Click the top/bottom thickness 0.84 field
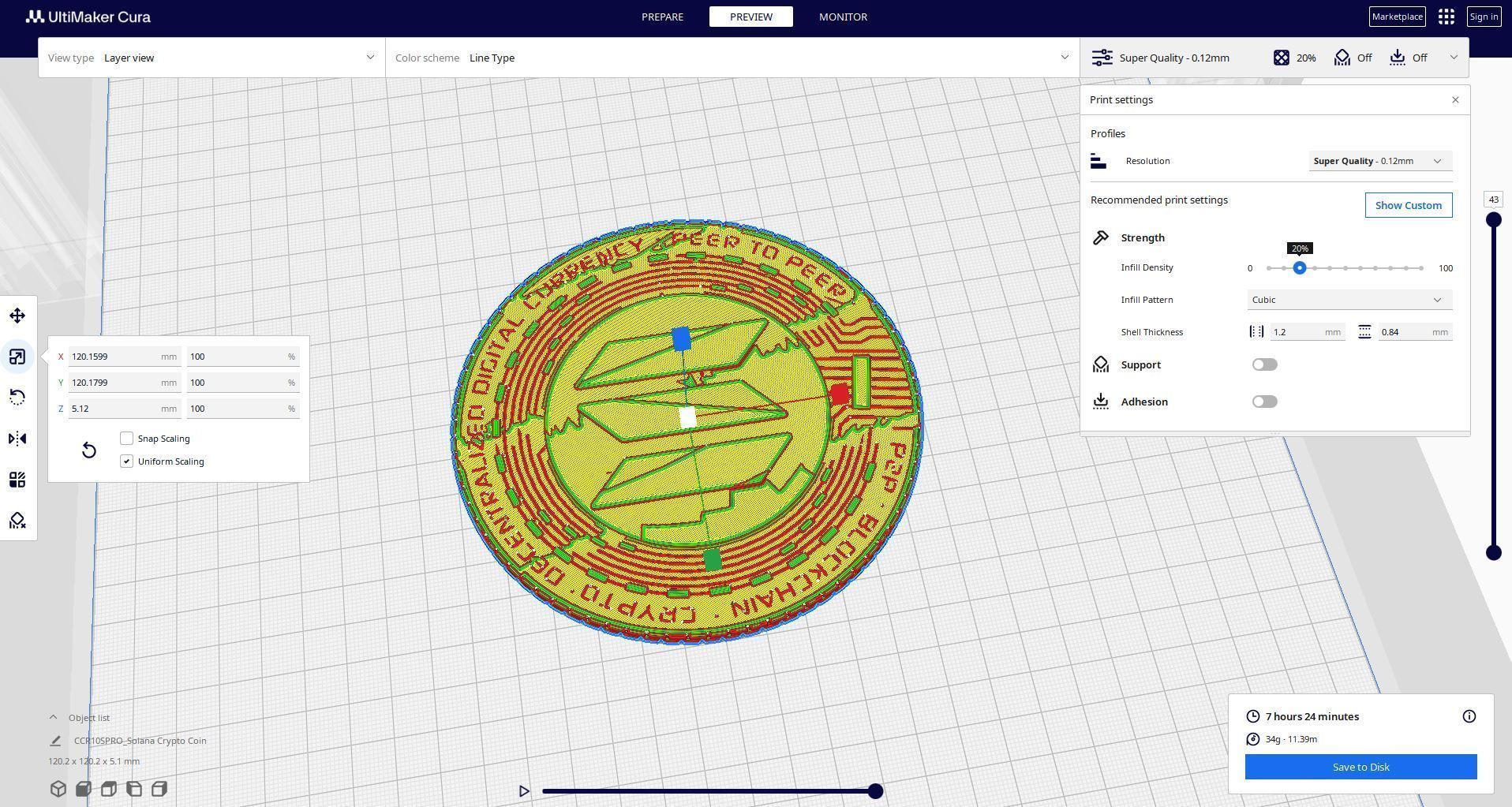The width and height of the screenshot is (1512, 807). point(1415,332)
